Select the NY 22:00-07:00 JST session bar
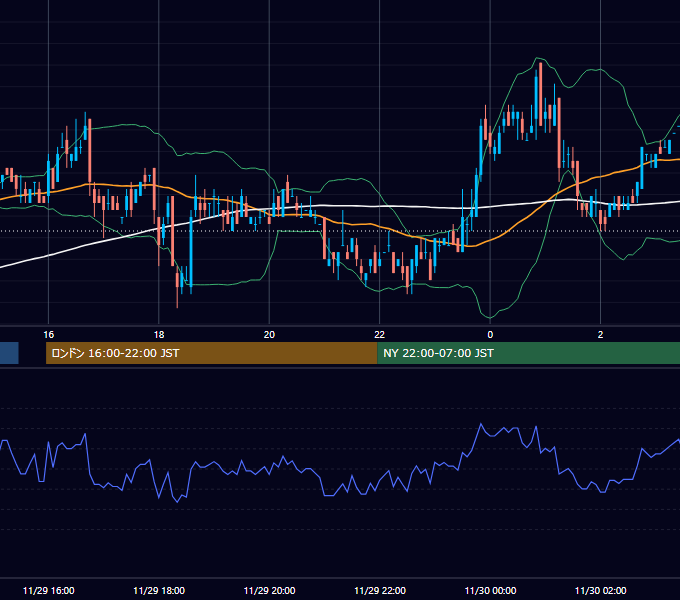Image resolution: width=680 pixels, height=600 pixels. pyautogui.click(x=529, y=353)
